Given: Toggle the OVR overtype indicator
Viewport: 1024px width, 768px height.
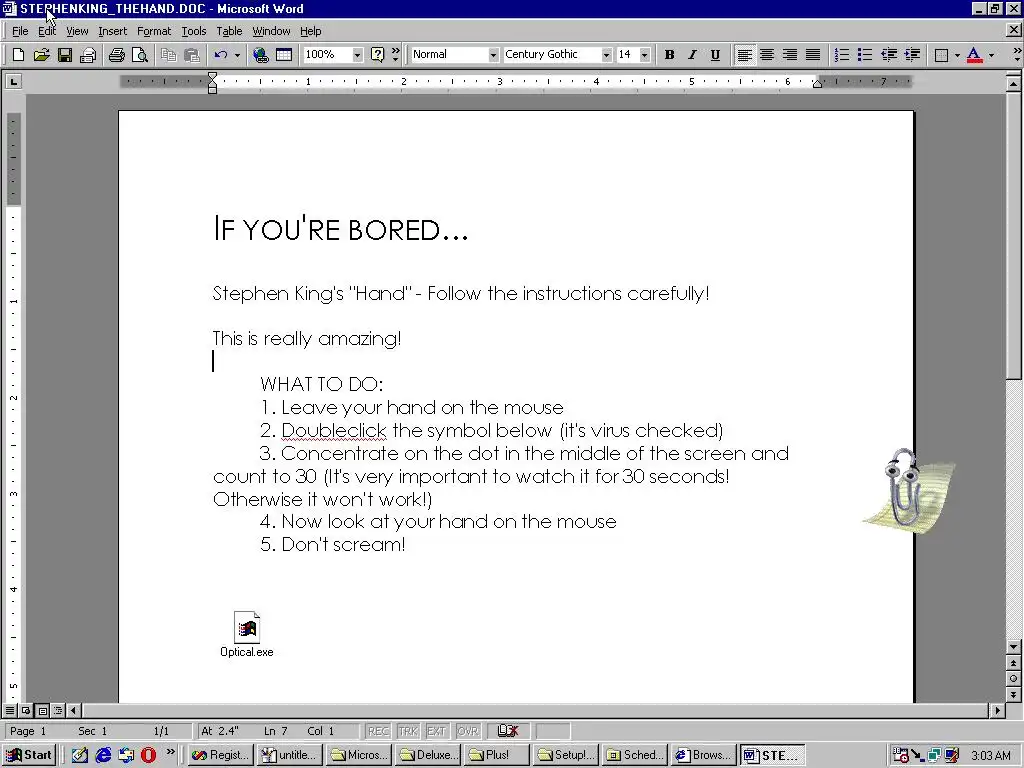Looking at the screenshot, I should 467,731.
